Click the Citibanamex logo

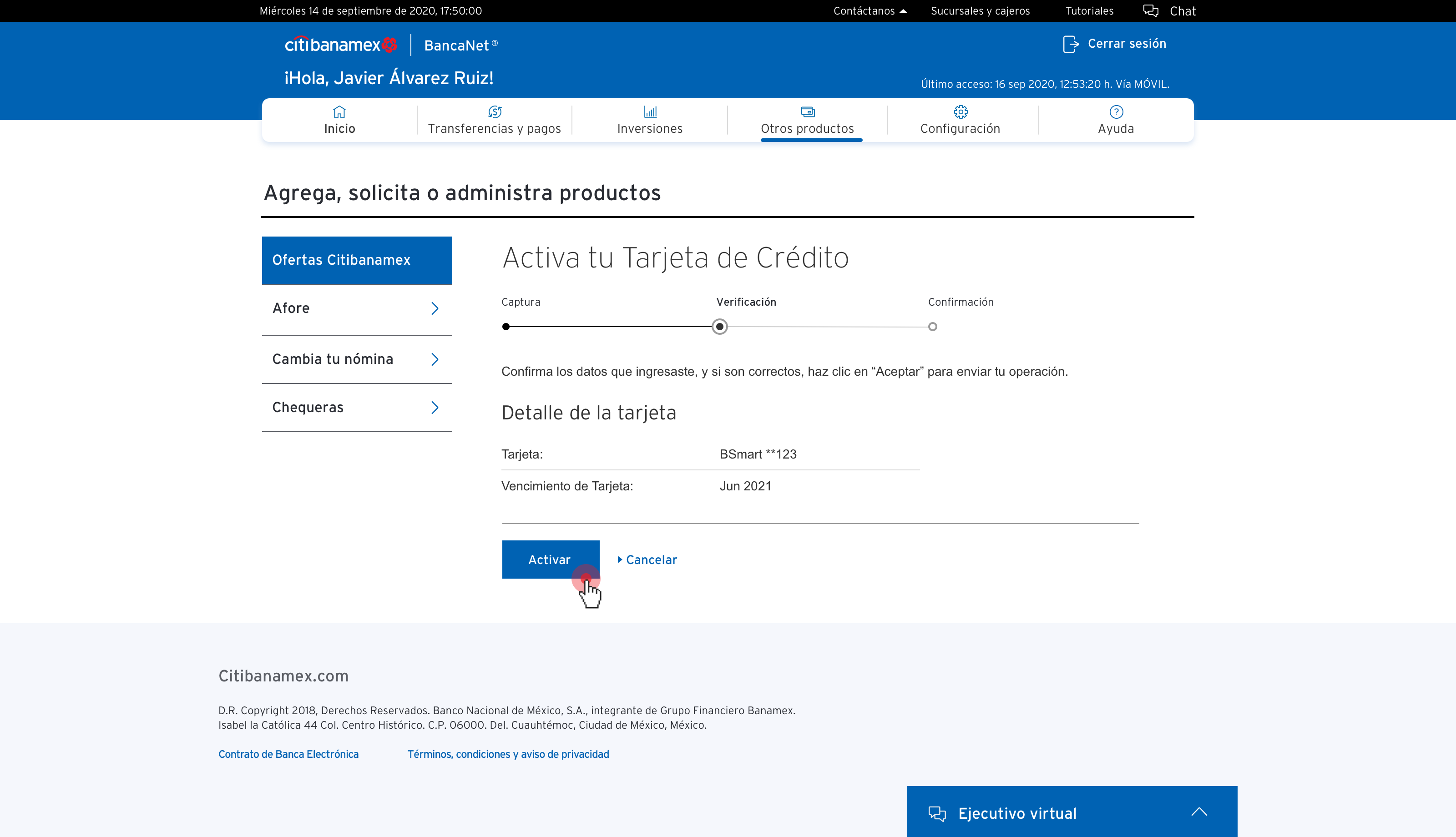tap(341, 44)
